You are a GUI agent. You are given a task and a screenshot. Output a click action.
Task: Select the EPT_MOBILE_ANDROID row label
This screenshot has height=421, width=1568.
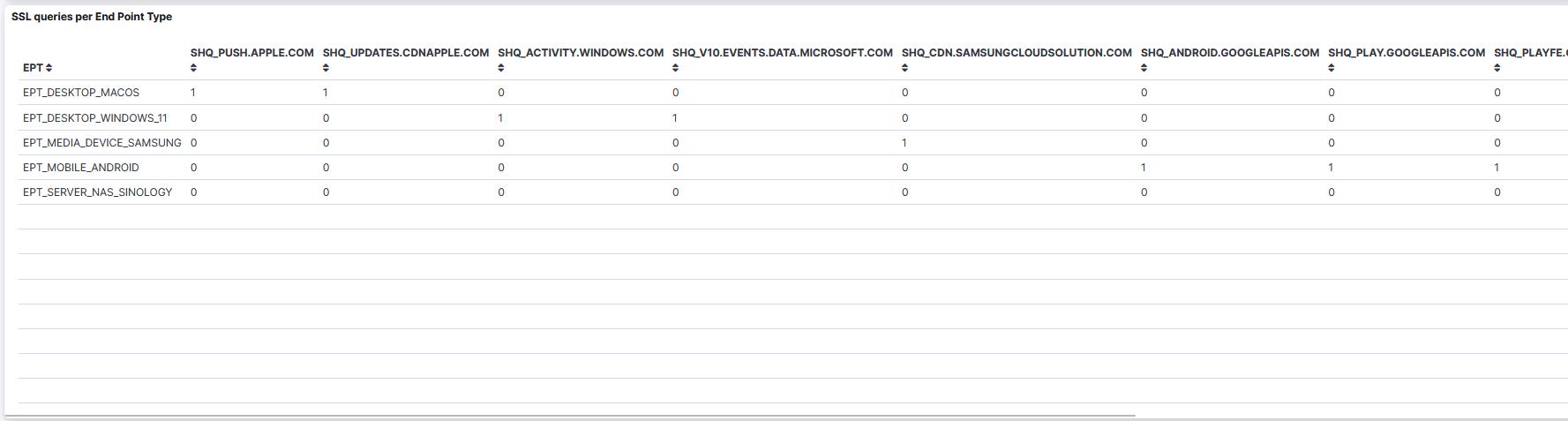81,167
